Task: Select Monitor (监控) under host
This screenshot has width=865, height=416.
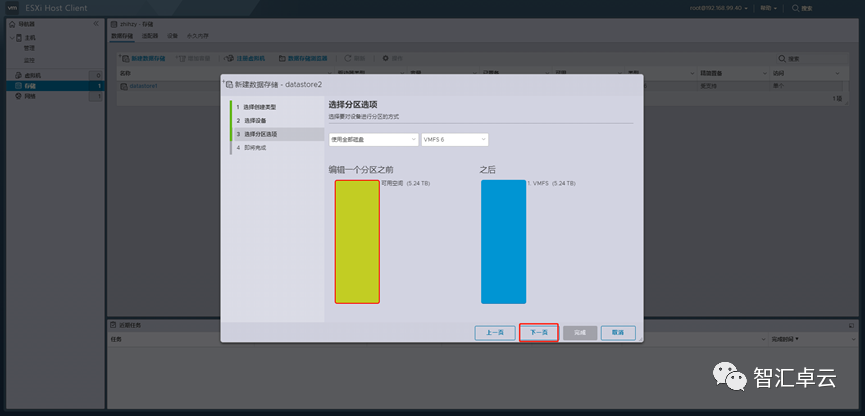Action: tap(29, 60)
